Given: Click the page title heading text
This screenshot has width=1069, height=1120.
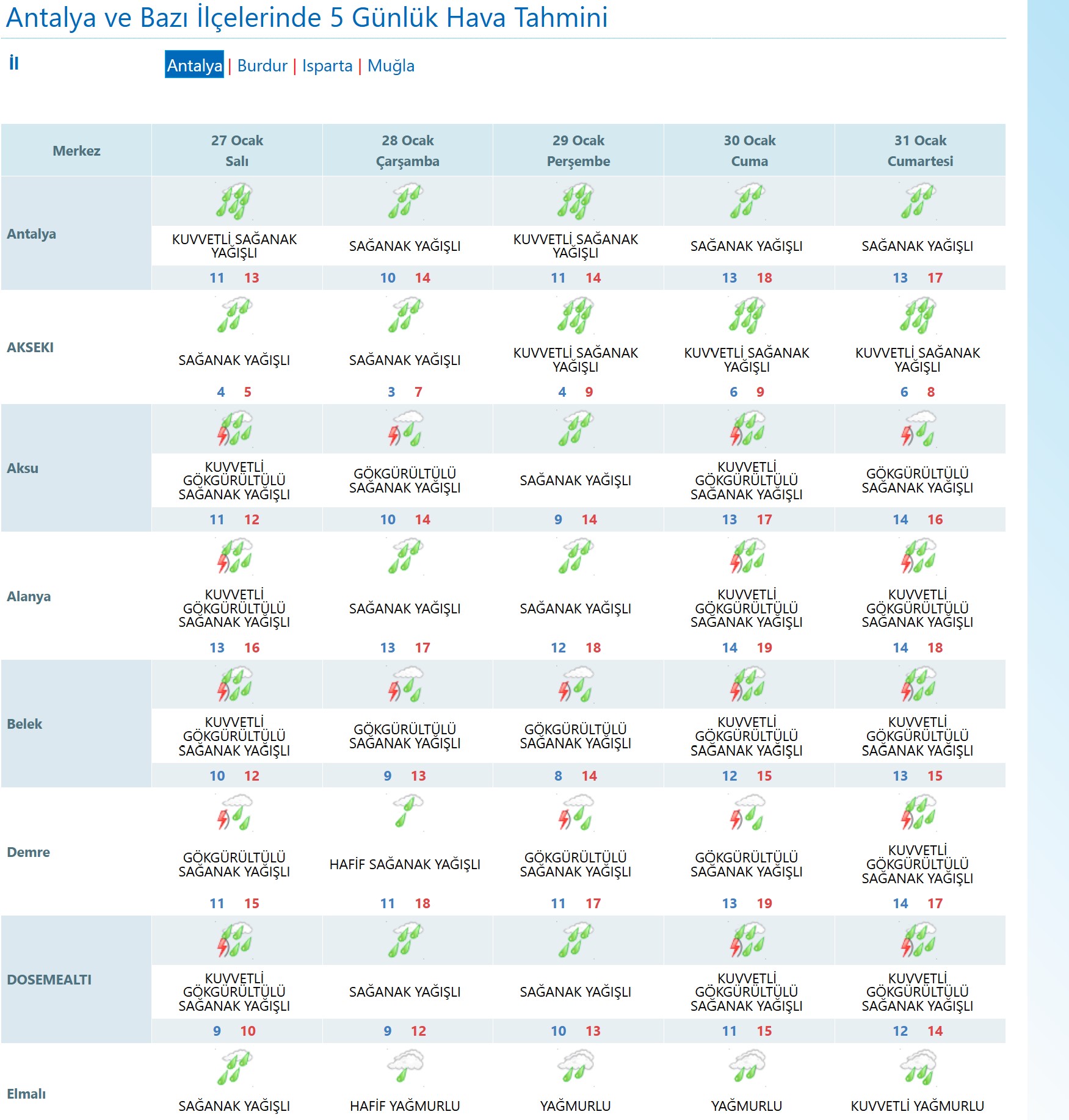Looking at the screenshot, I should (306, 18).
